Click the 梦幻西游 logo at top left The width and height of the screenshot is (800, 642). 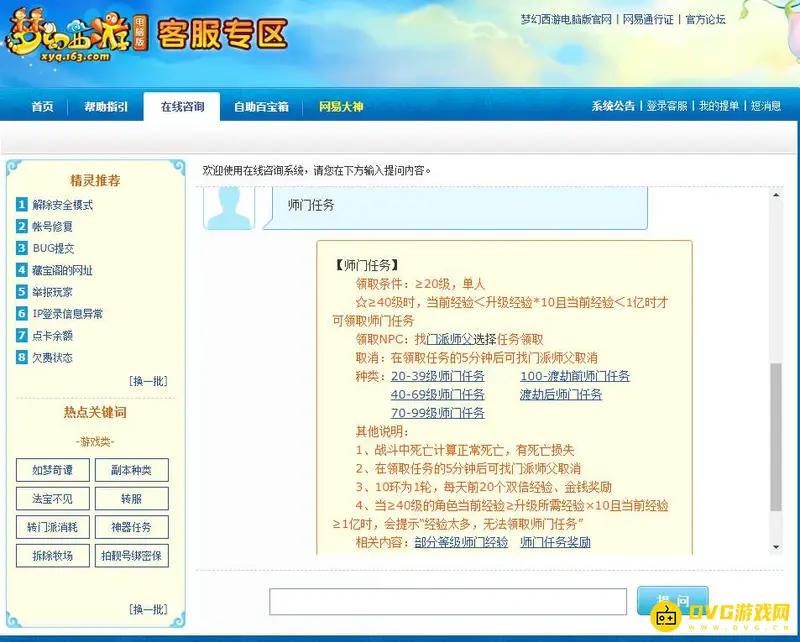[77, 37]
